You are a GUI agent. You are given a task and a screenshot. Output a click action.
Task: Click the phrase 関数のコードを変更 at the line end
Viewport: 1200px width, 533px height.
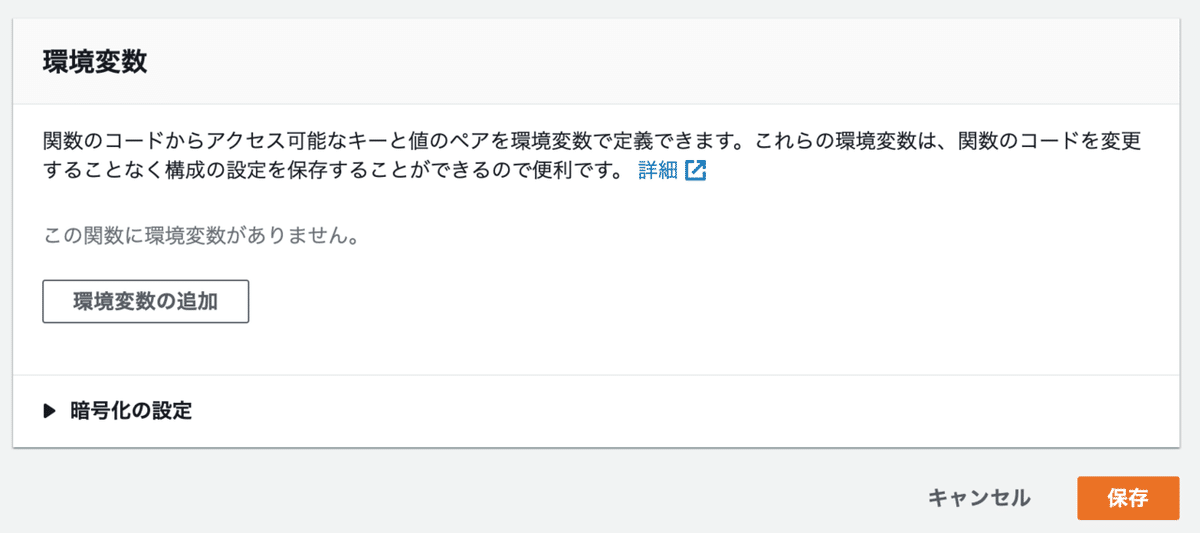[x=1049, y=140]
